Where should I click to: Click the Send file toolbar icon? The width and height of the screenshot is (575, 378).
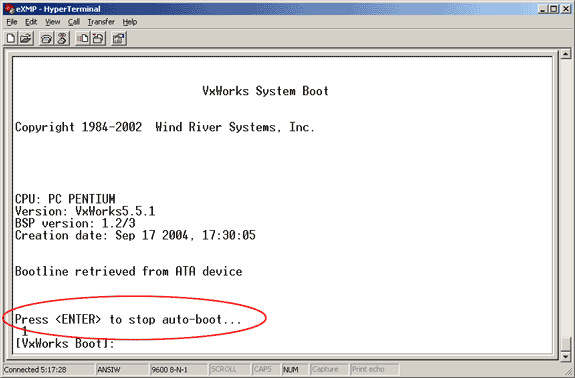(83, 38)
